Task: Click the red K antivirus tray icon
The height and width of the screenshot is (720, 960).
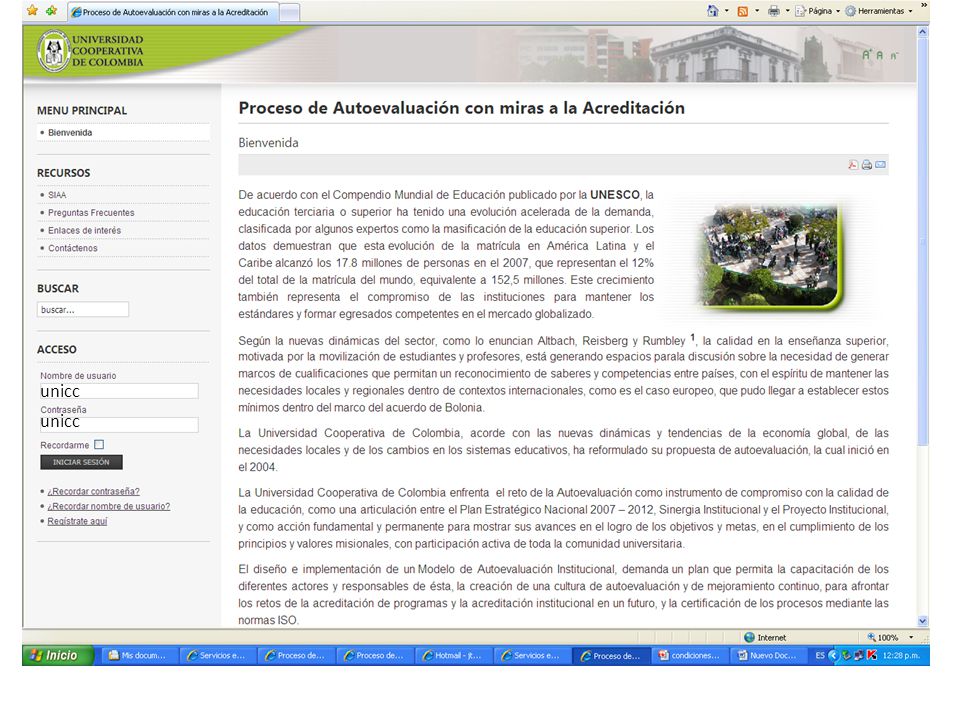Action: (x=872, y=655)
